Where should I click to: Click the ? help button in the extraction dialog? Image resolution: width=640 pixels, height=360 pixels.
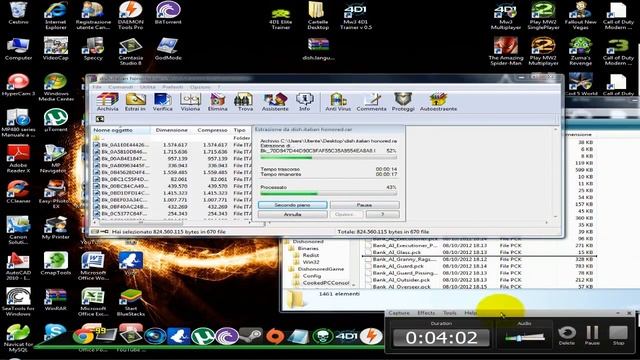[x=382, y=214]
